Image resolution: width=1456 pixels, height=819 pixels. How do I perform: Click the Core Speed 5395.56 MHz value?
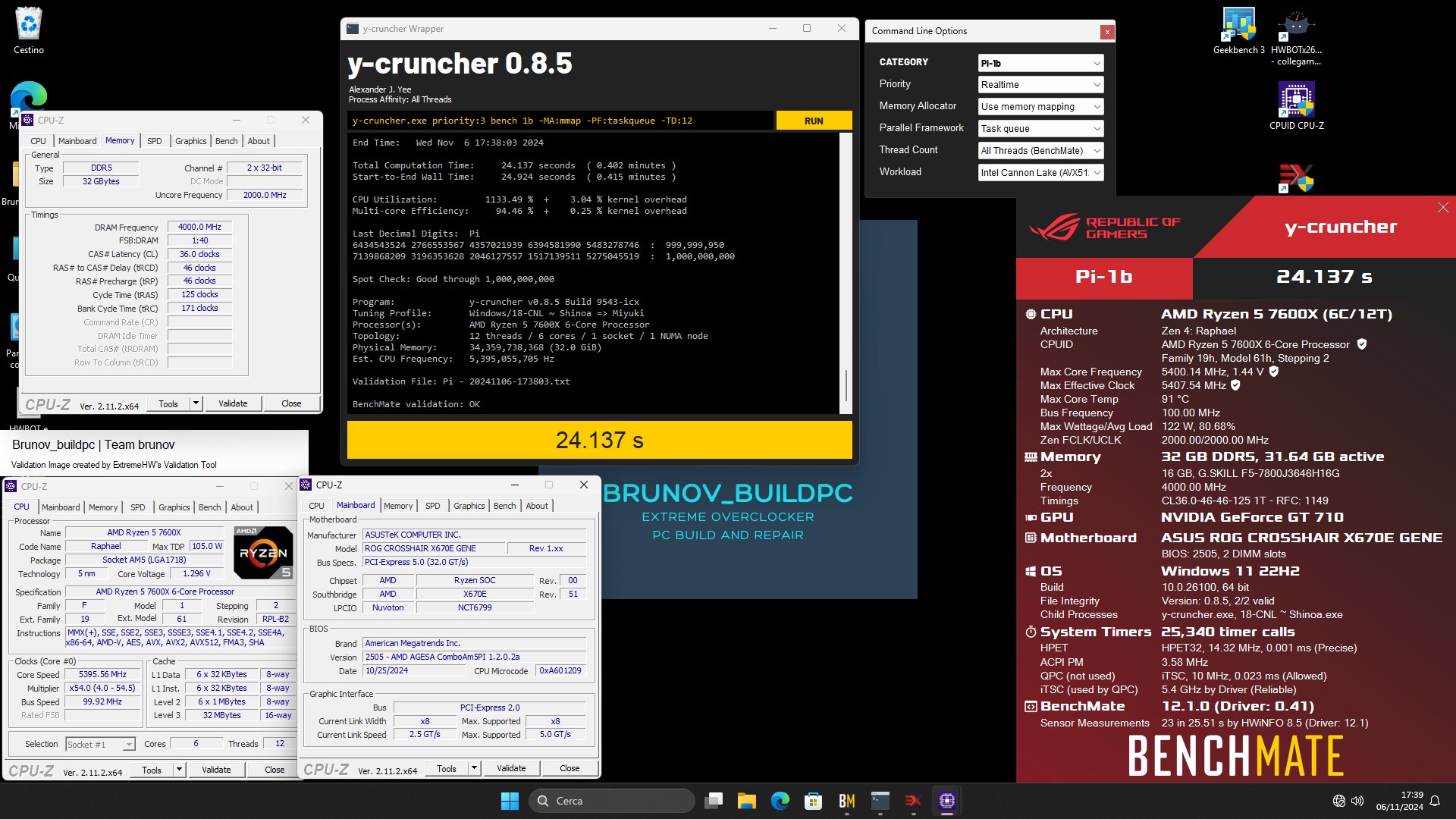pos(102,674)
